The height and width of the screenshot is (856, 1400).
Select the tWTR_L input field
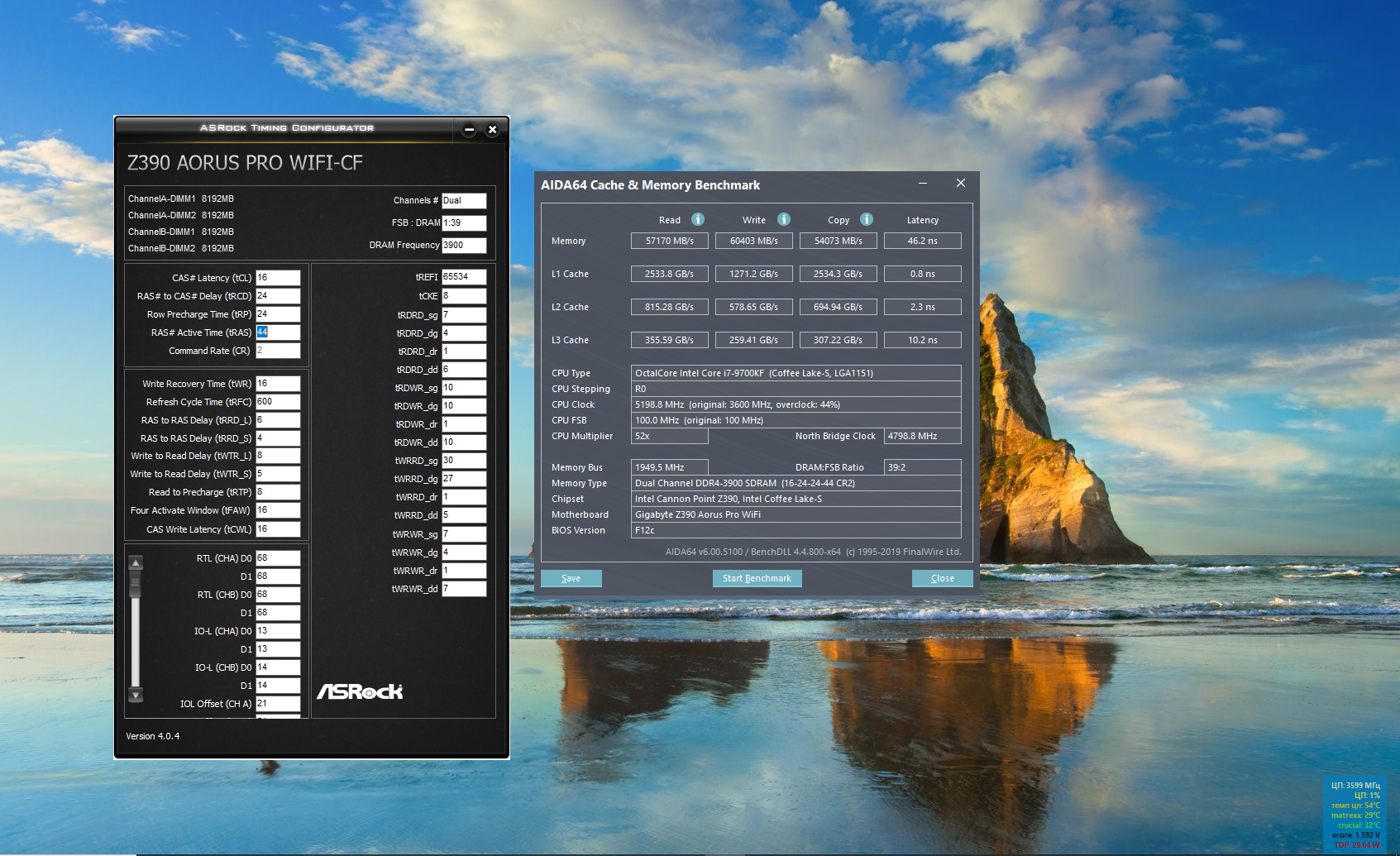point(278,456)
